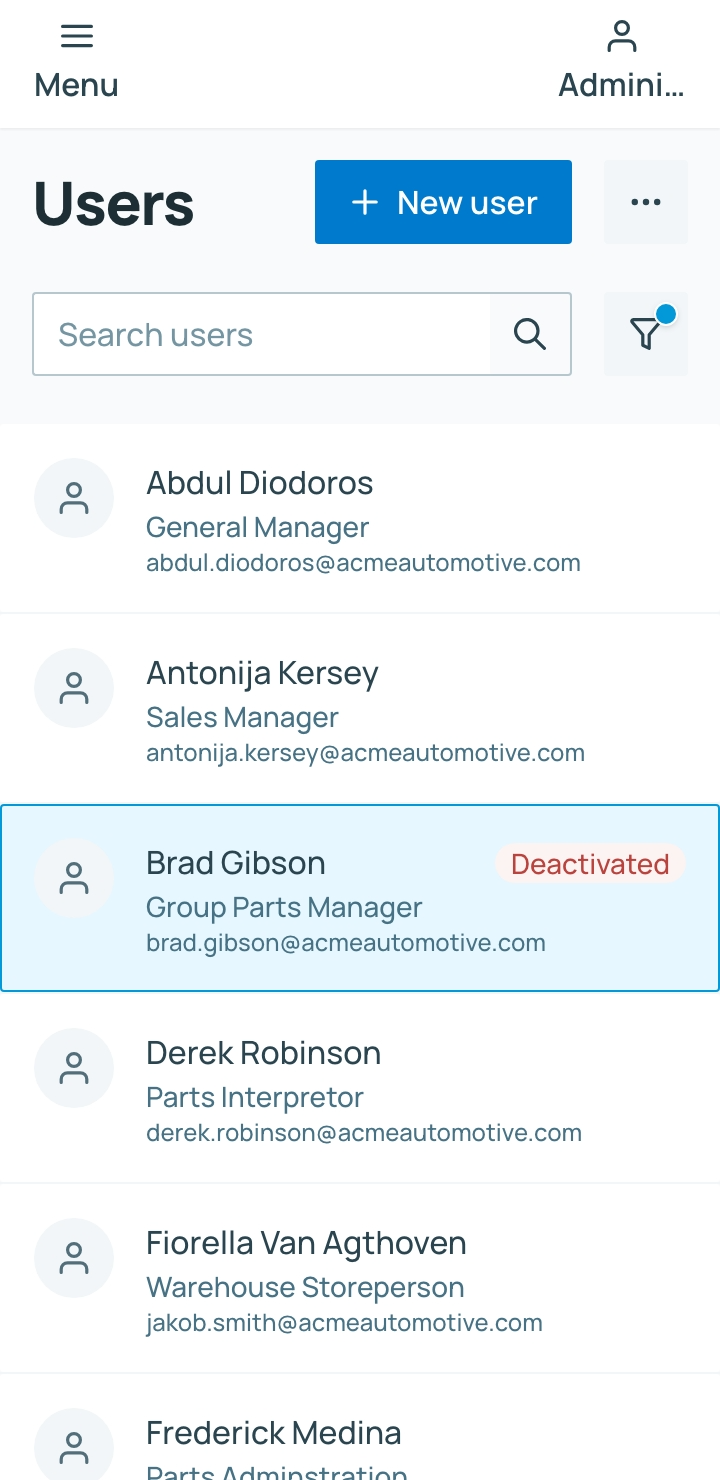The width and height of the screenshot is (720, 1480).
Task: Open Derek Robinson's user record
Action: click(x=360, y=1088)
